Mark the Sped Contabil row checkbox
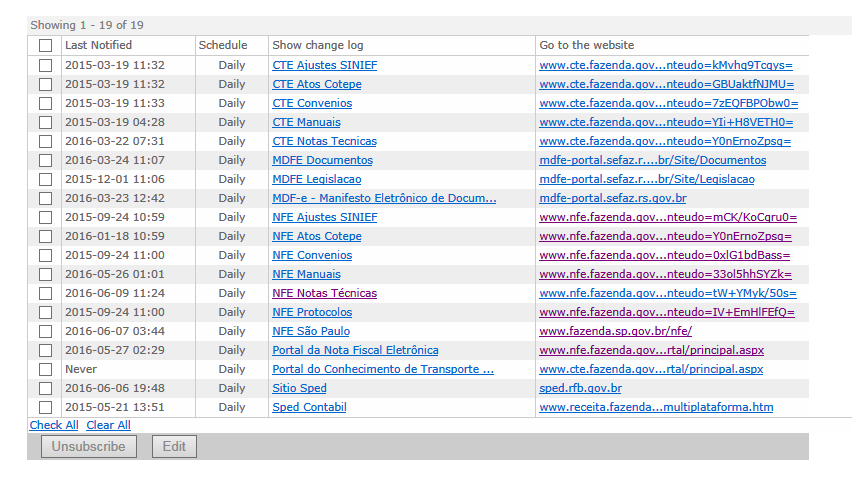 (x=45, y=407)
